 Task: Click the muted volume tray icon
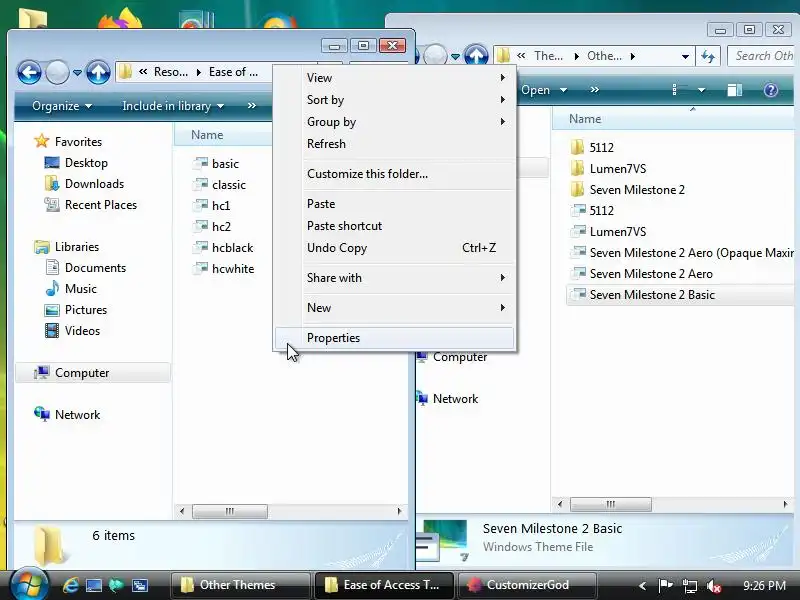point(714,586)
